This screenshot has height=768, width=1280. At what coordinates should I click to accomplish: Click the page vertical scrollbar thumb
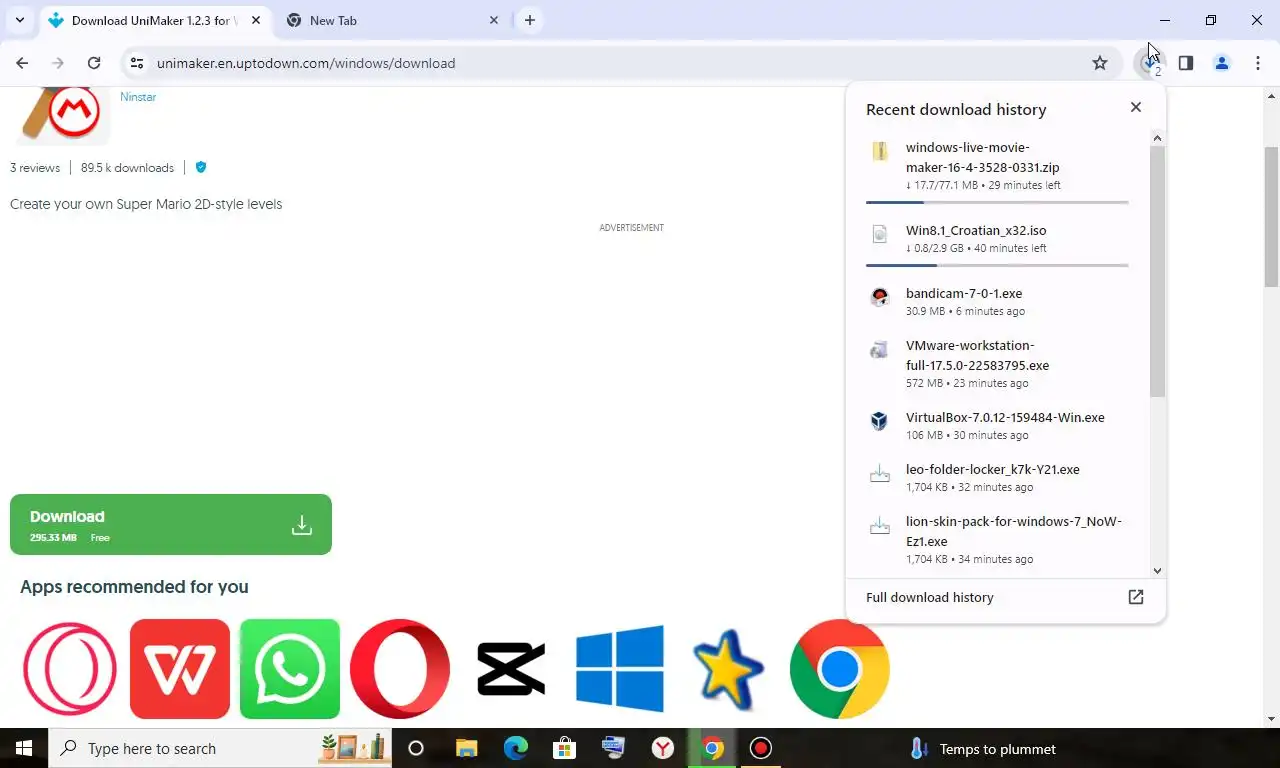(1272, 217)
